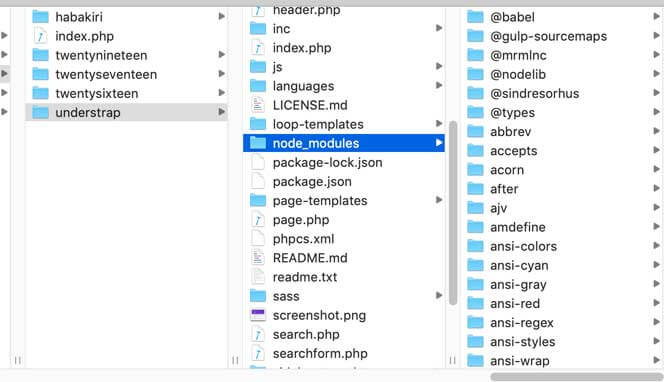Click the README.md document icon

coord(258,258)
